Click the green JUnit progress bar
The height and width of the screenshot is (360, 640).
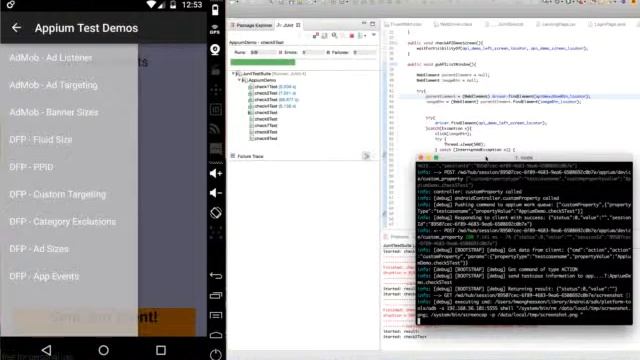click(x=262, y=62)
